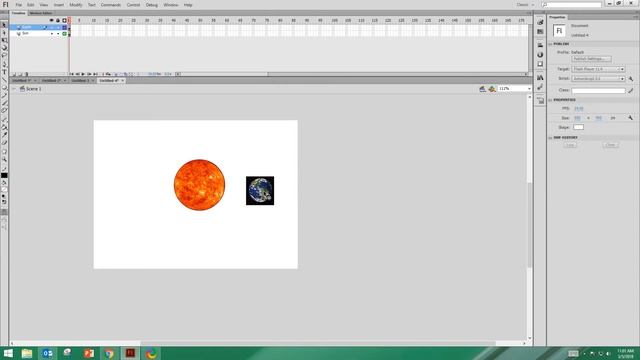Toggle outline view of Earth layer

coord(64,27)
